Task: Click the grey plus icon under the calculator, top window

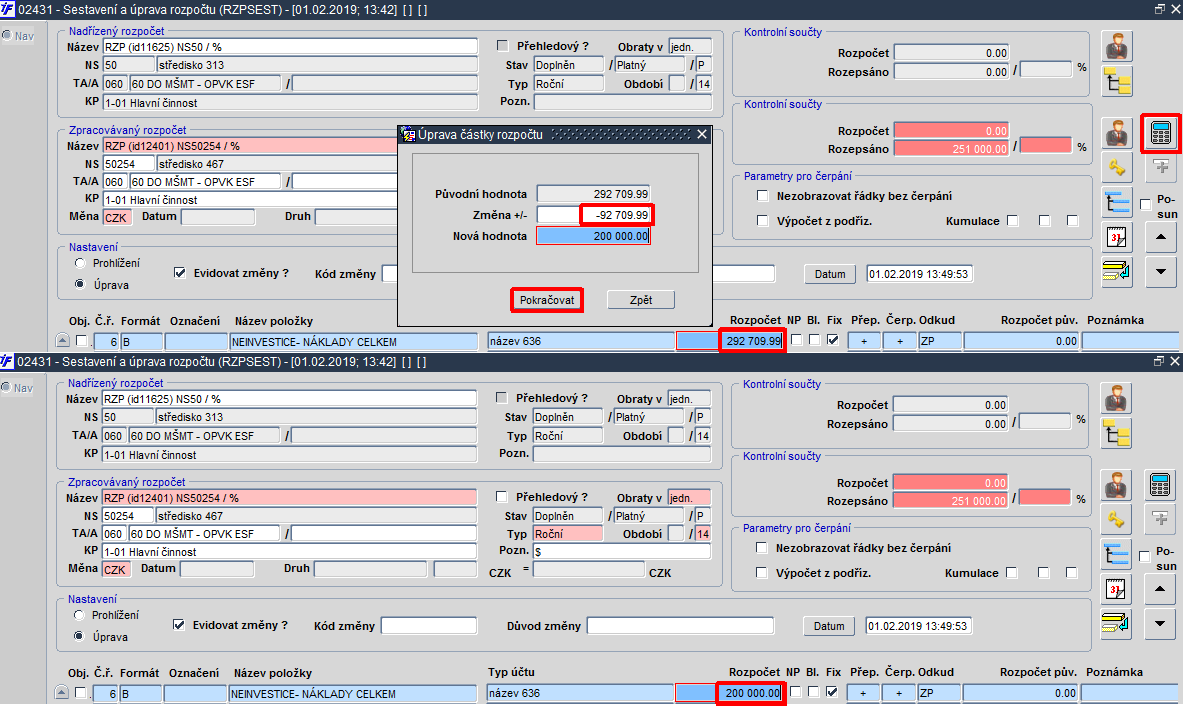Action: [1160, 167]
